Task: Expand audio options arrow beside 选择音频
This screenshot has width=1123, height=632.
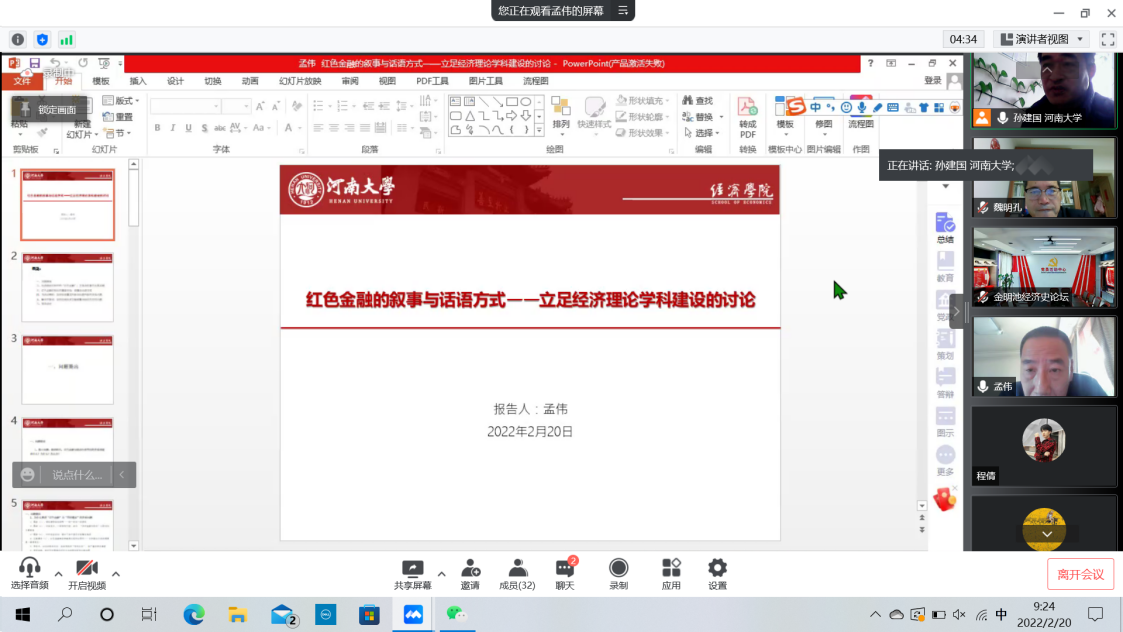Action: (58, 574)
